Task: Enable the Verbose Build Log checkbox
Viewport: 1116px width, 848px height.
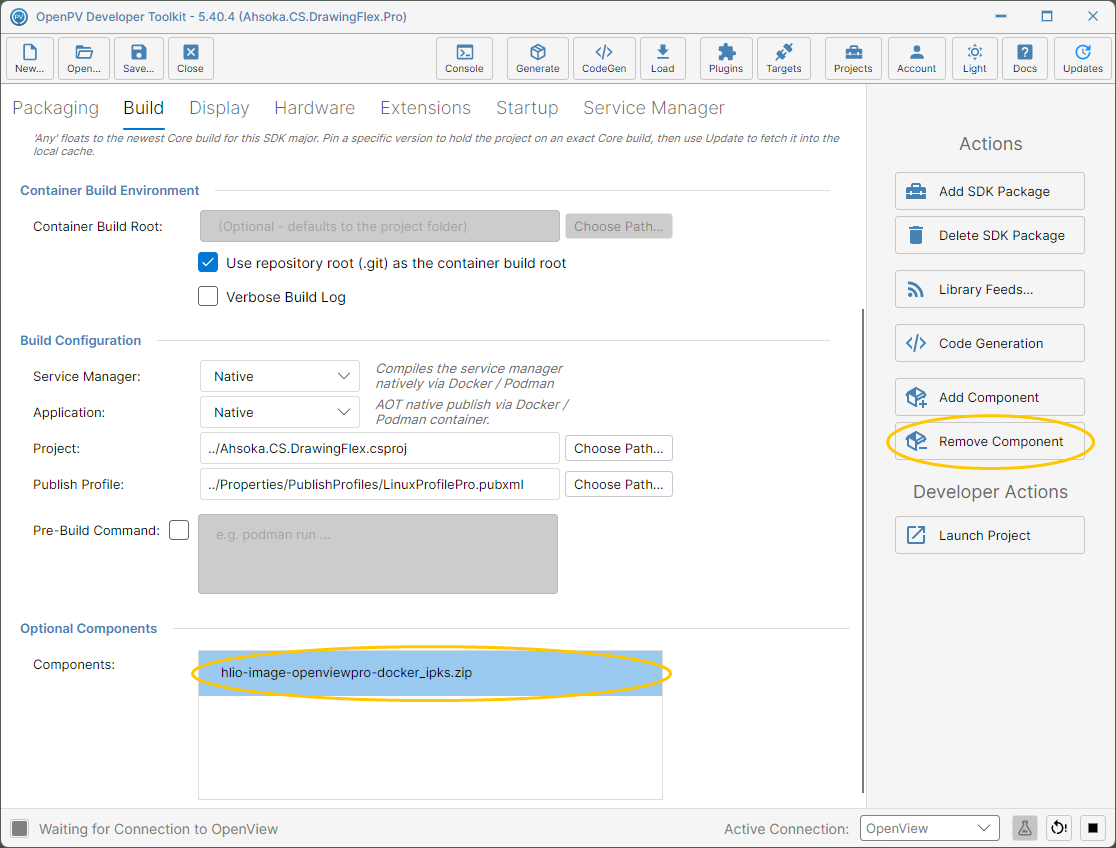Action: coord(208,296)
